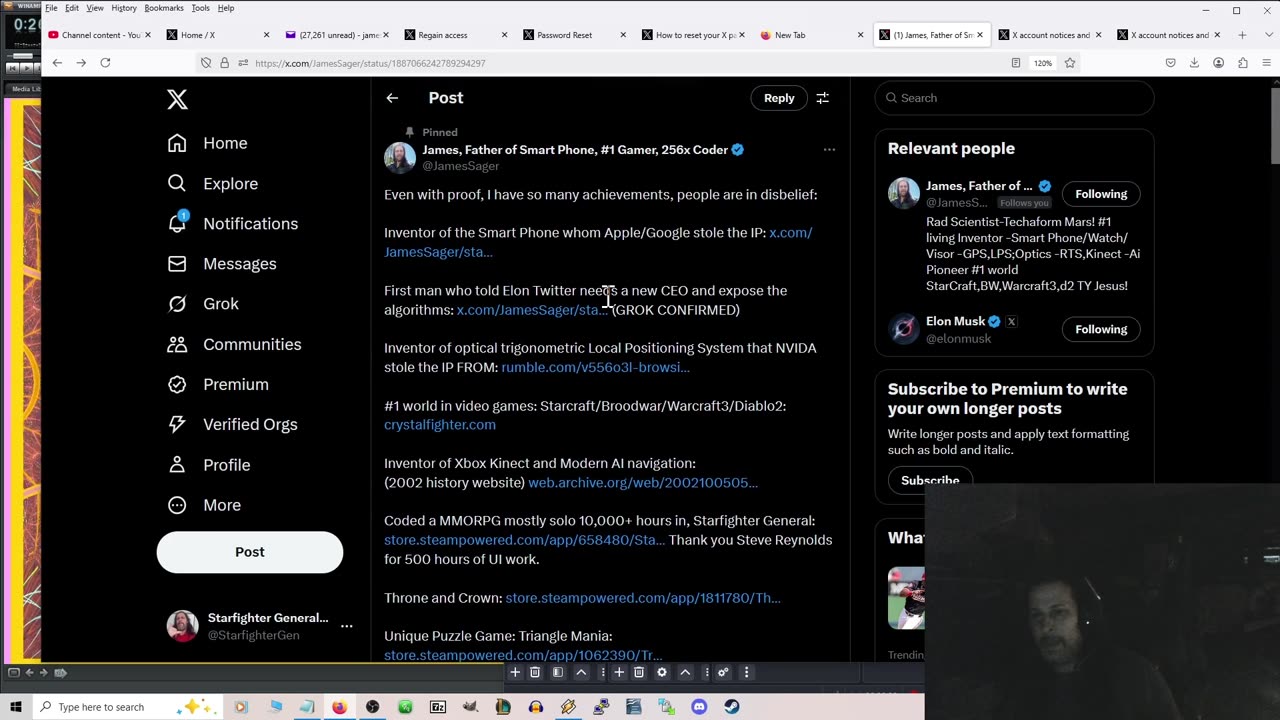Viewport: 1280px width, 720px height.
Task: Open a new tab with plus button
Action: (x=1242, y=35)
